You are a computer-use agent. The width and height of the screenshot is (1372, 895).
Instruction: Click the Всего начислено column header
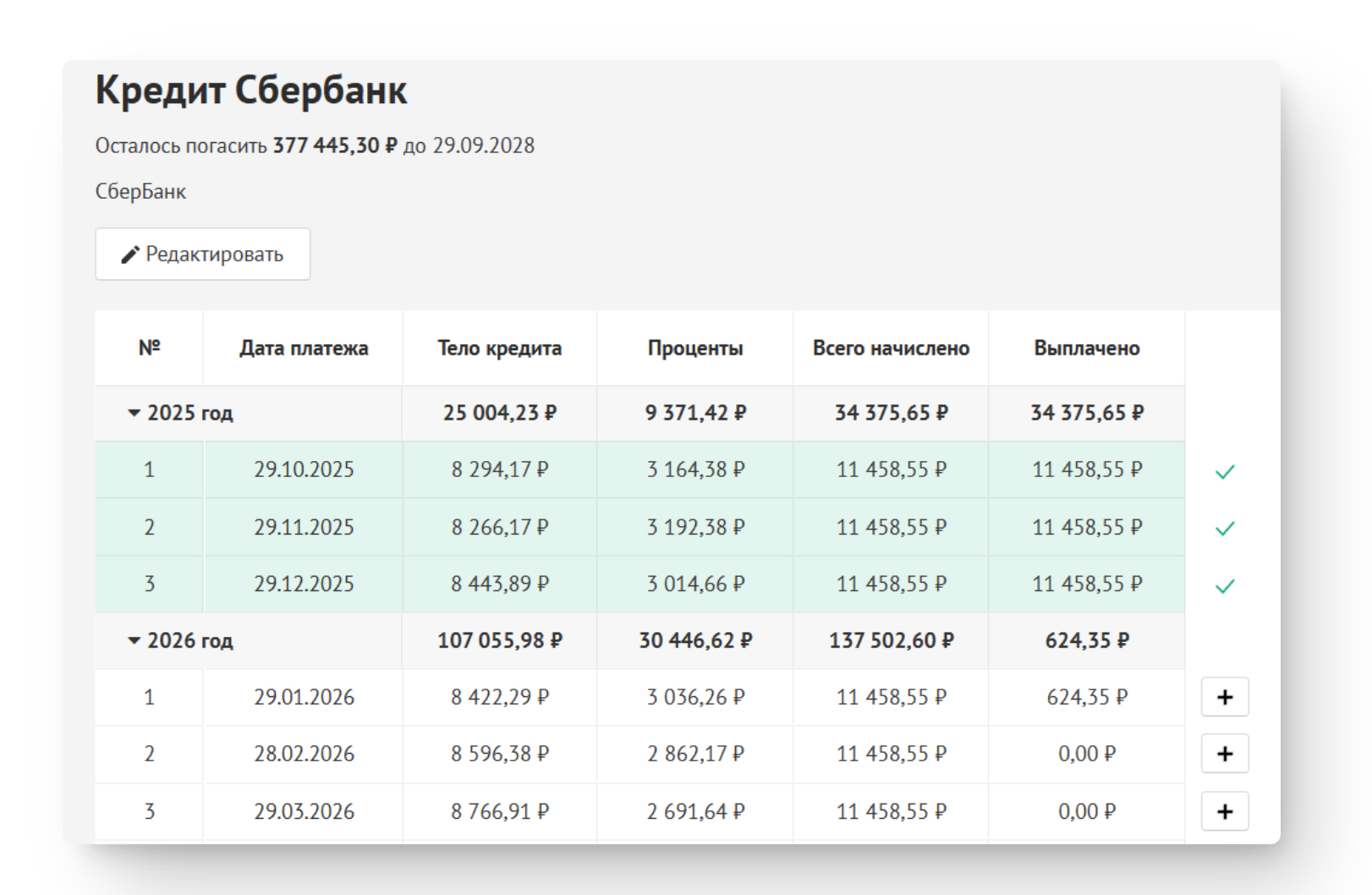point(891,348)
